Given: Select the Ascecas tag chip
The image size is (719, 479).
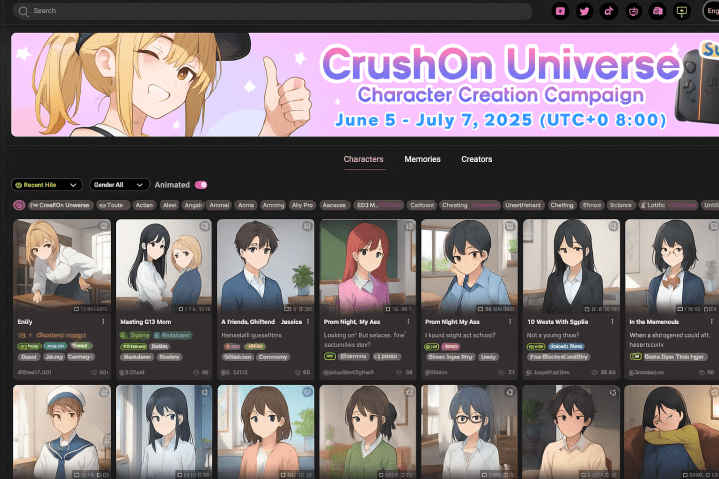Looking at the screenshot, I should coord(334,205).
